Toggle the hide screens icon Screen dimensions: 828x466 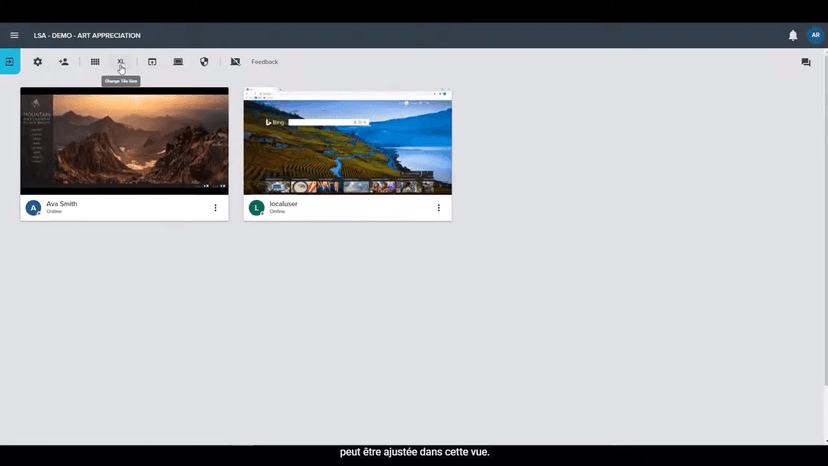coord(235,62)
